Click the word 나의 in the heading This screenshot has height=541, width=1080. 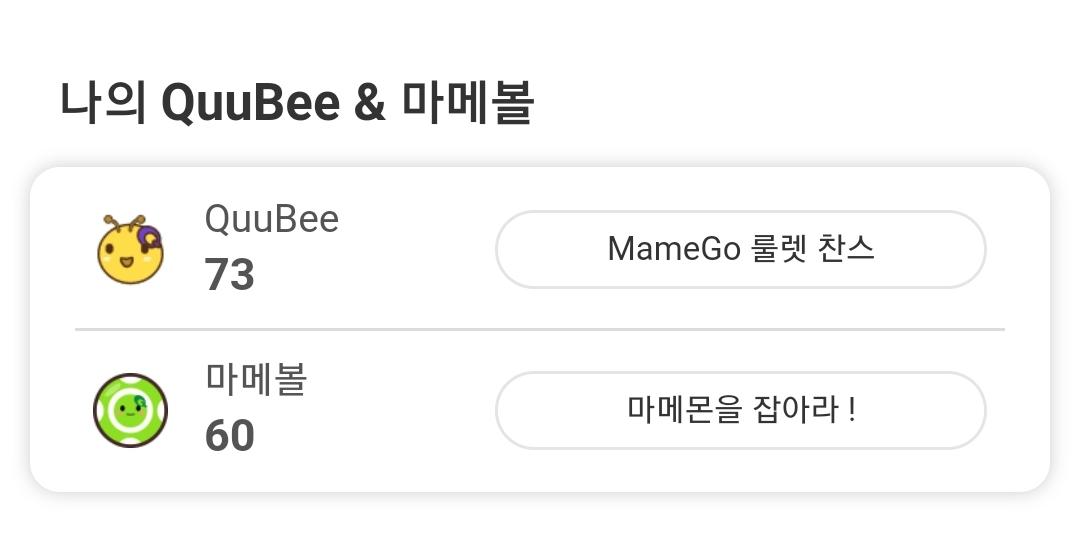click(x=104, y=103)
